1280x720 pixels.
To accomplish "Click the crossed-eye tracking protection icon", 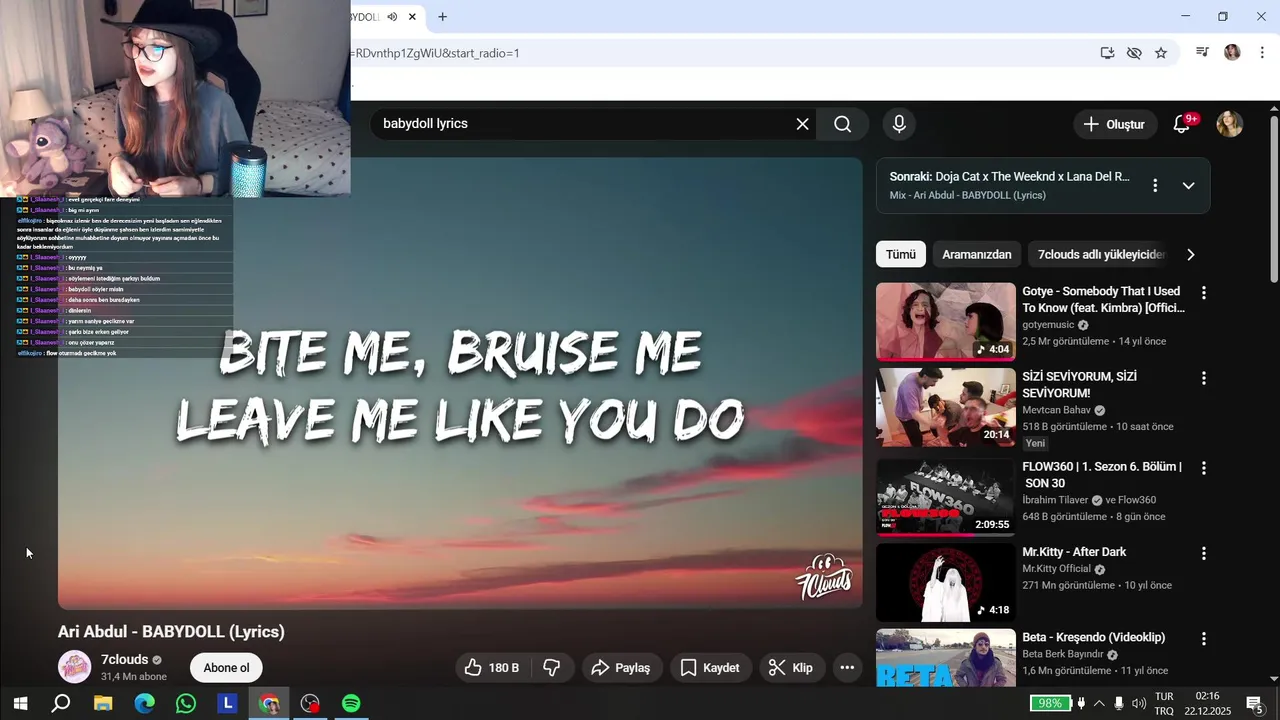I will coord(1134,53).
